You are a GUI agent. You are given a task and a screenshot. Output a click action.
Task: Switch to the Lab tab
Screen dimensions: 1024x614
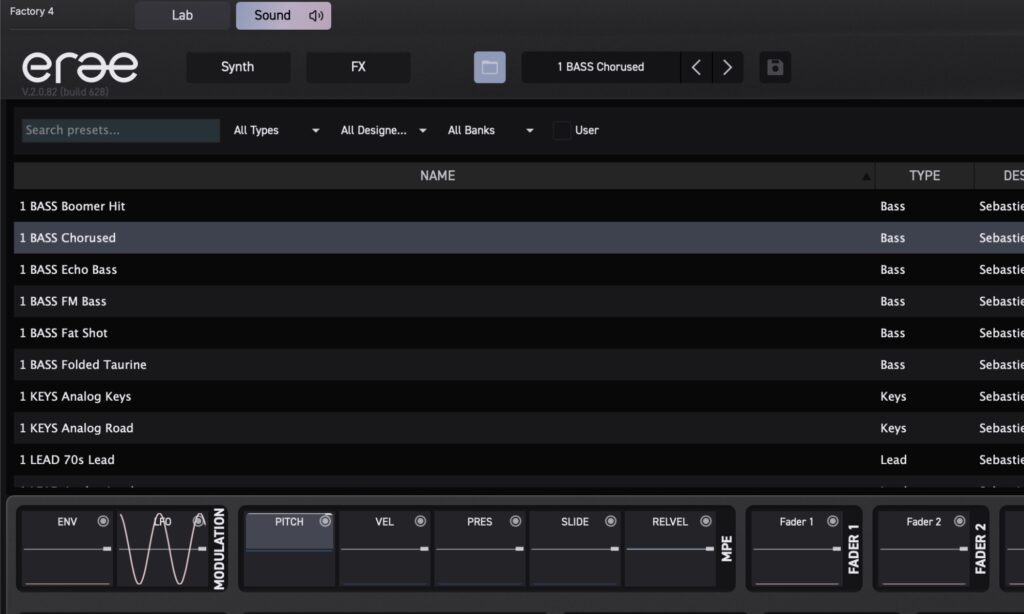tap(182, 16)
